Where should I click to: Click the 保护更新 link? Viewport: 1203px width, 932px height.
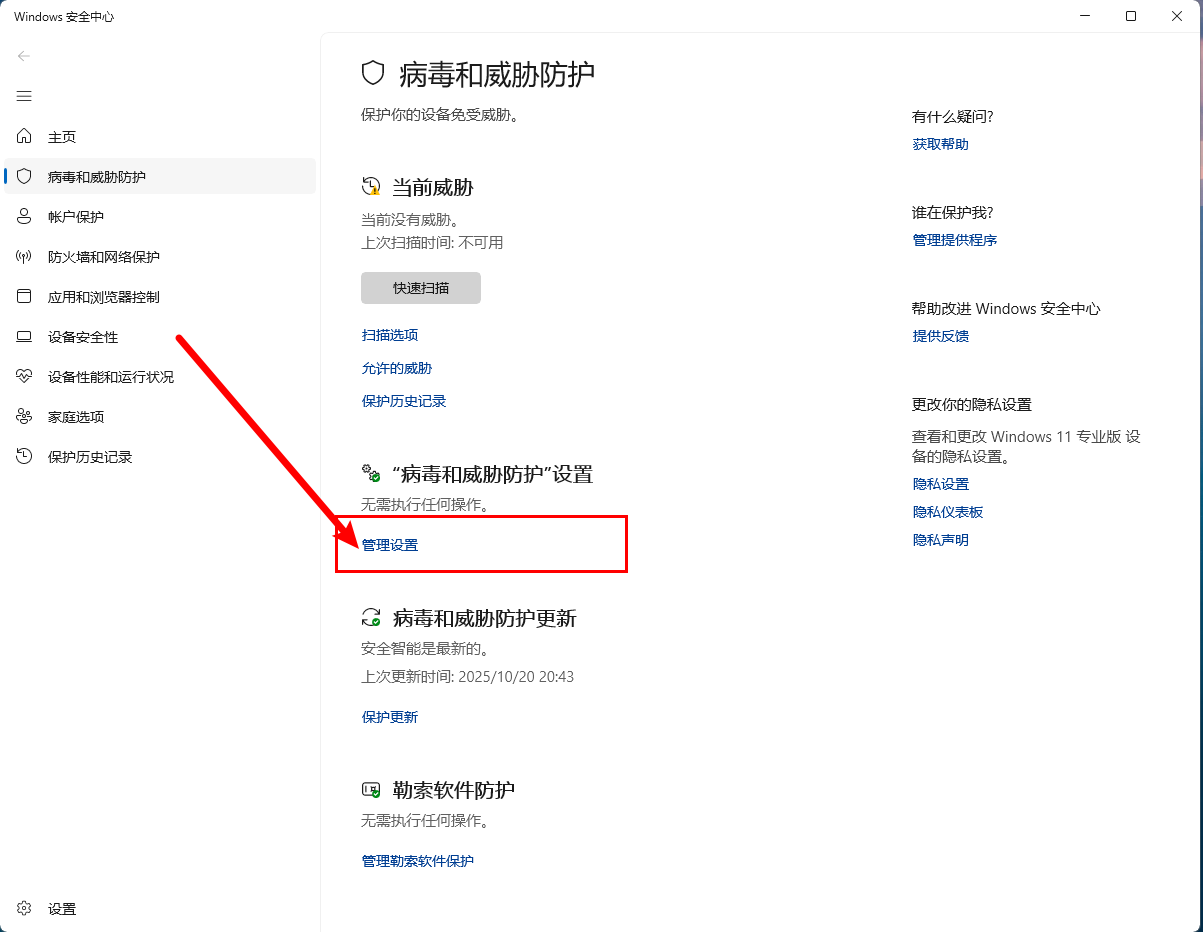(x=390, y=717)
